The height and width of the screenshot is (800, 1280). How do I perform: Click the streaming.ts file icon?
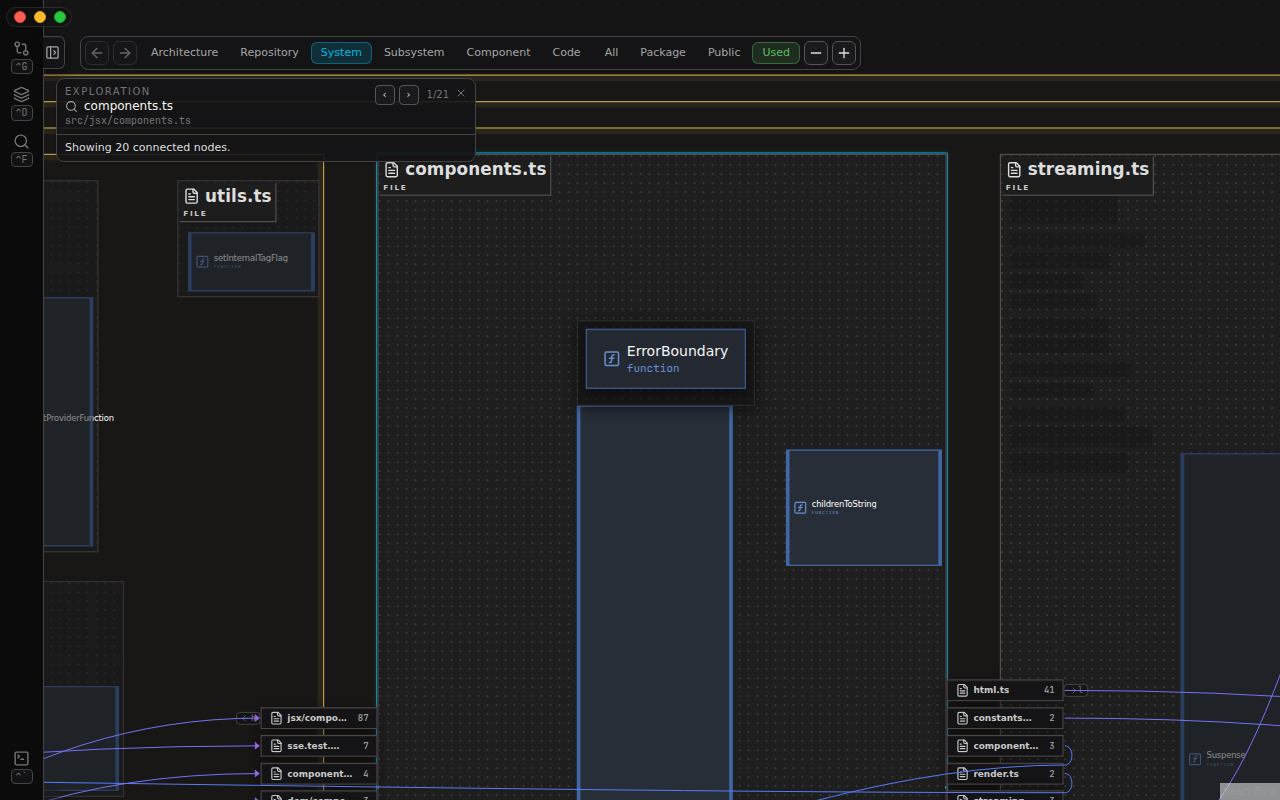[x=1014, y=170]
